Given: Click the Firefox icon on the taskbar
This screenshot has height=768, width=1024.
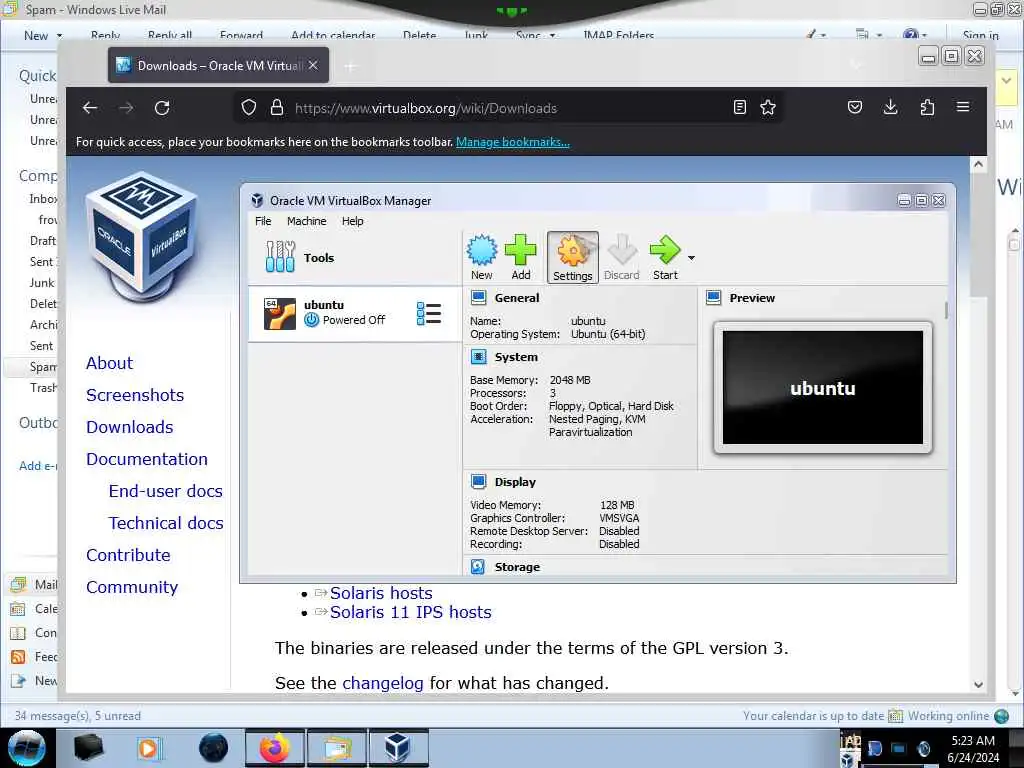Looking at the screenshot, I should (274, 748).
